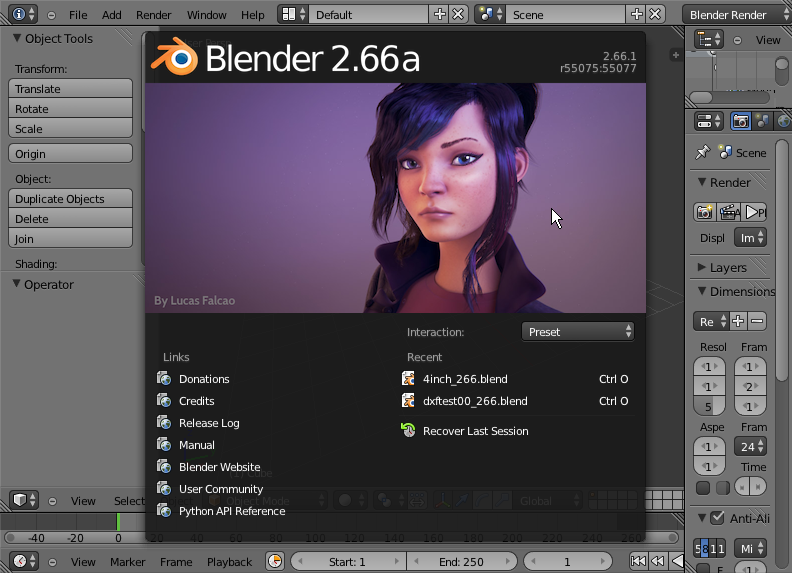Add a render dimensions preset
Image resolution: width=792 pixels, height=573 pixels.
[738, 321]
